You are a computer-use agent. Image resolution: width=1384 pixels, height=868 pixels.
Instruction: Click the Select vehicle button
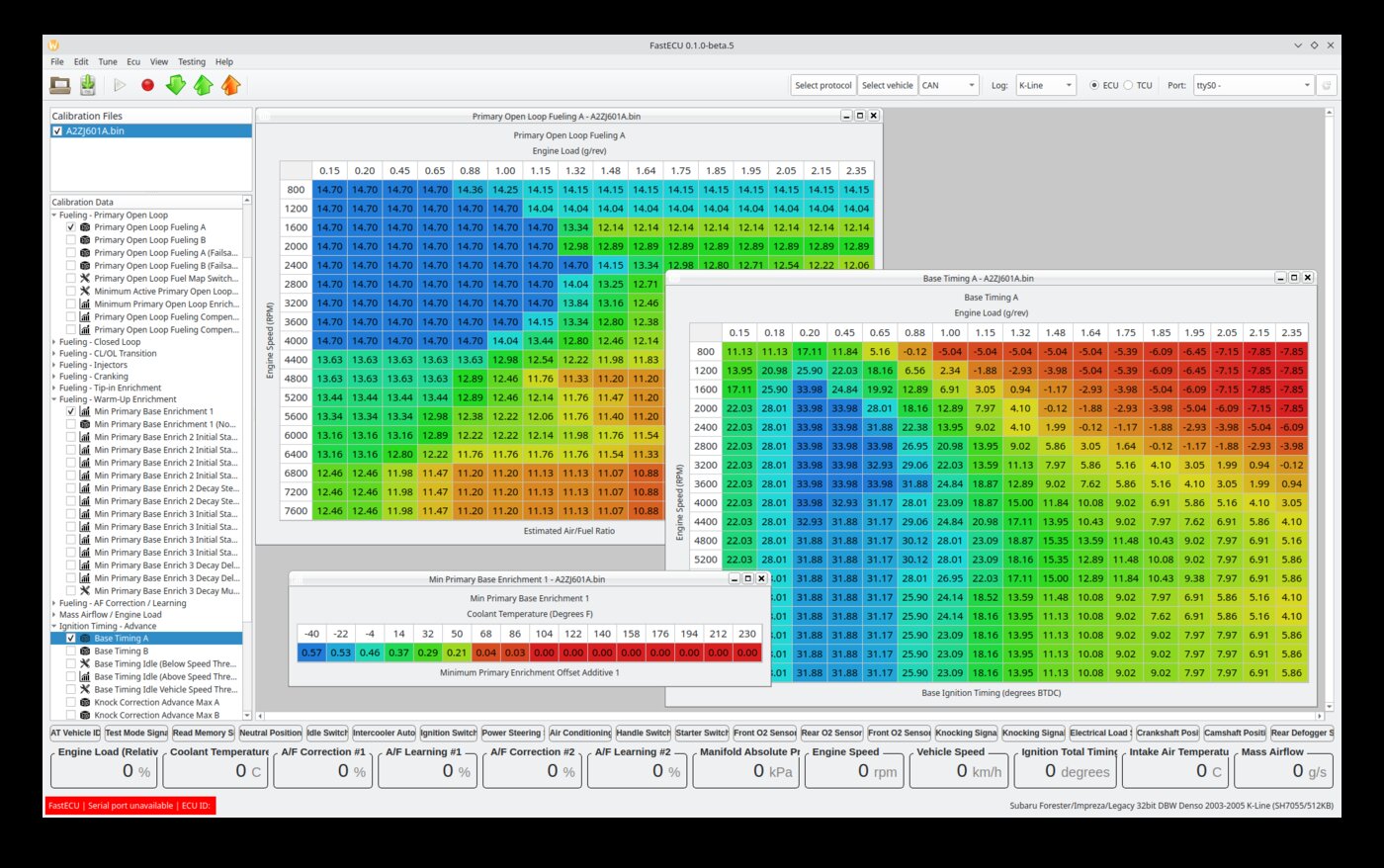(888, 85)
